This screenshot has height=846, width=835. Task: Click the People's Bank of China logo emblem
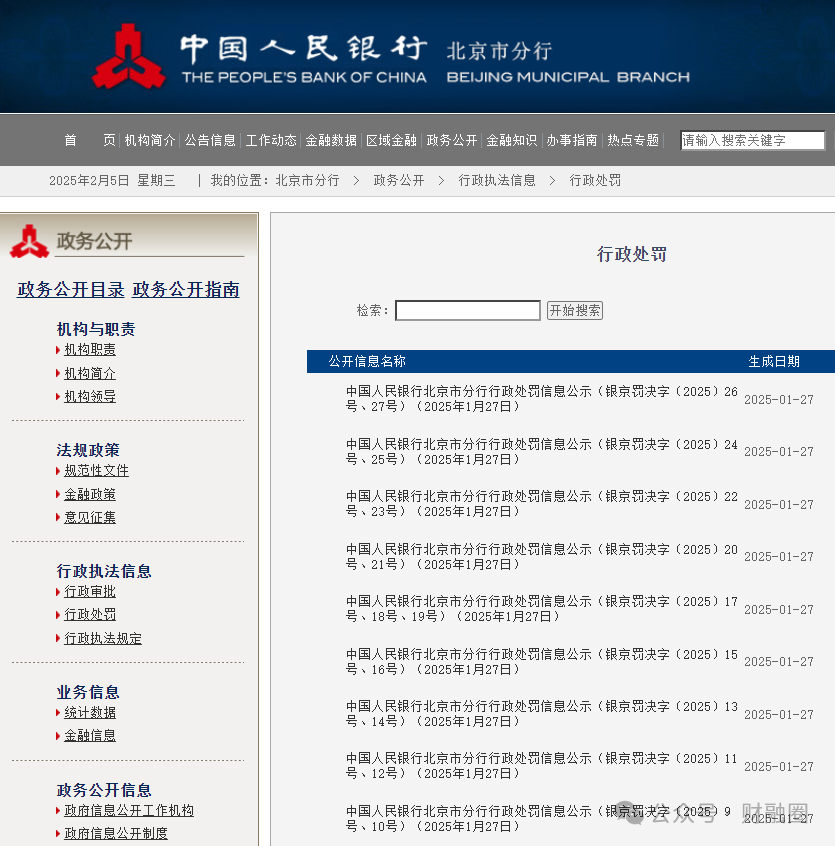coord(128,56)
